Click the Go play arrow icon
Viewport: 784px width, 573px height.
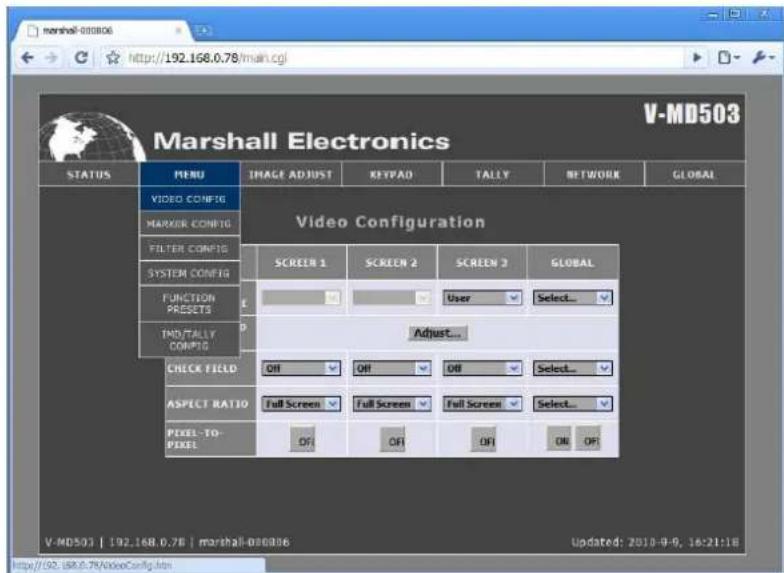(696, 58)
